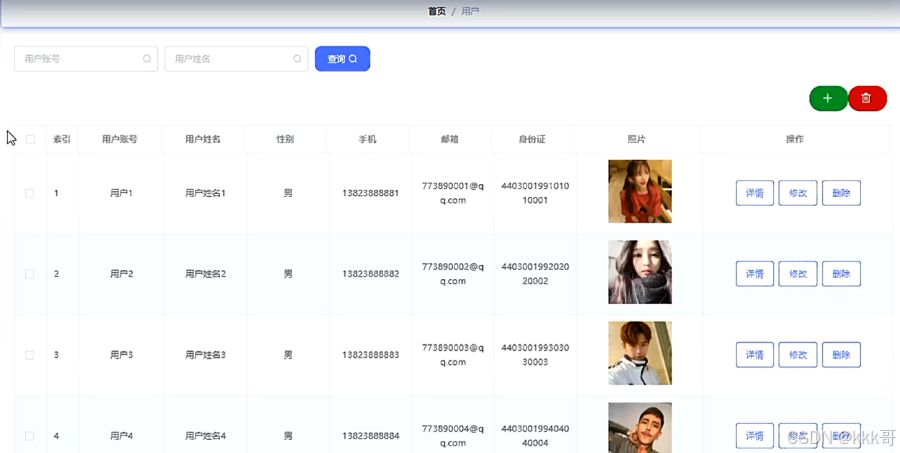Open 详情 for 用户3

click(754, 355)
